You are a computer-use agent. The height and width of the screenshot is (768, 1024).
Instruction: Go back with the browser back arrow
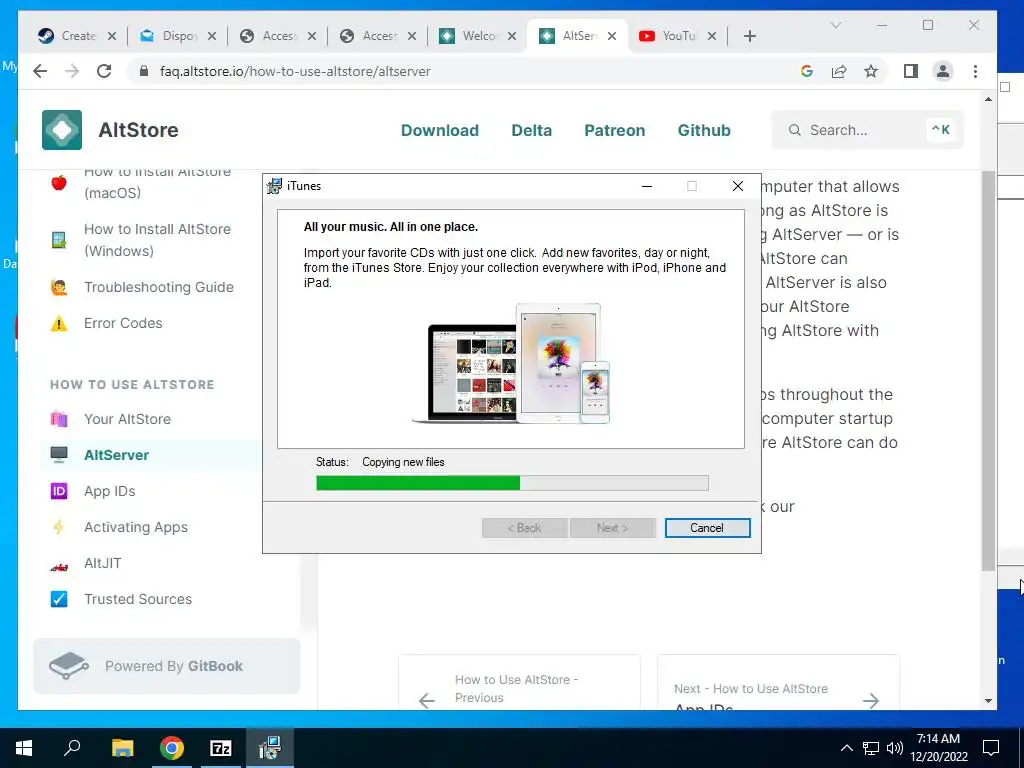pyautogui.click(x=40, y=71)
